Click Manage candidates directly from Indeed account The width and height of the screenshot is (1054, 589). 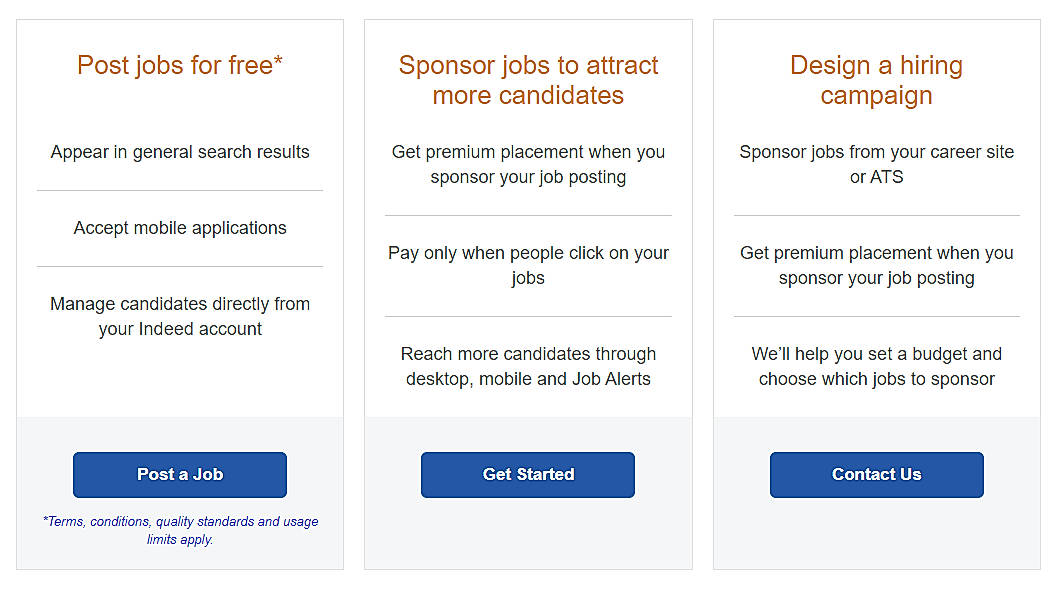coord(180,316)
